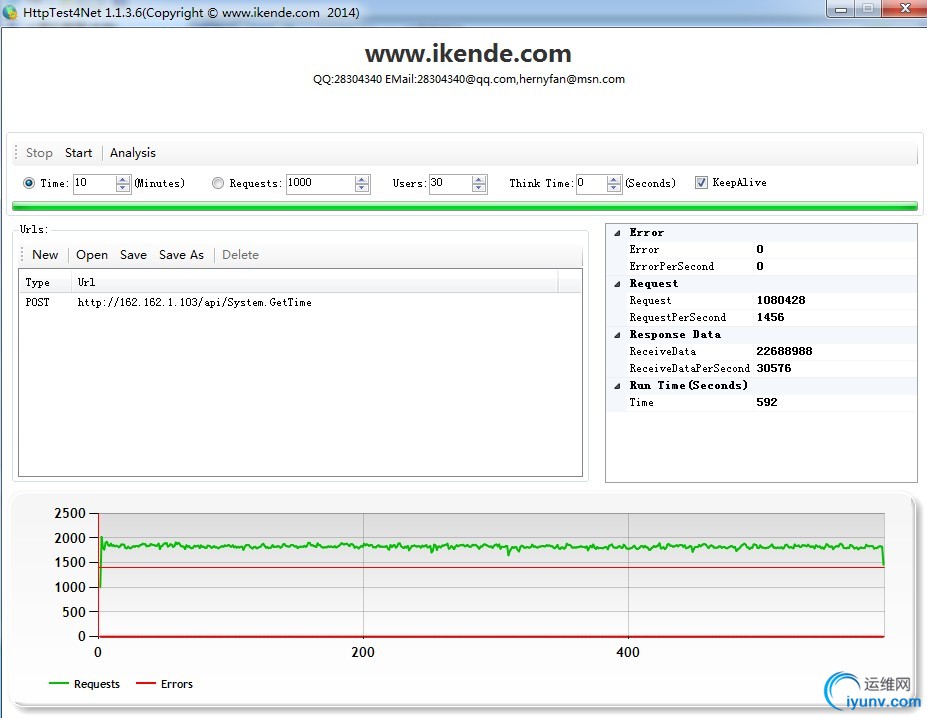
Task: Click the POST type cell
Action: tap(37, 302)
